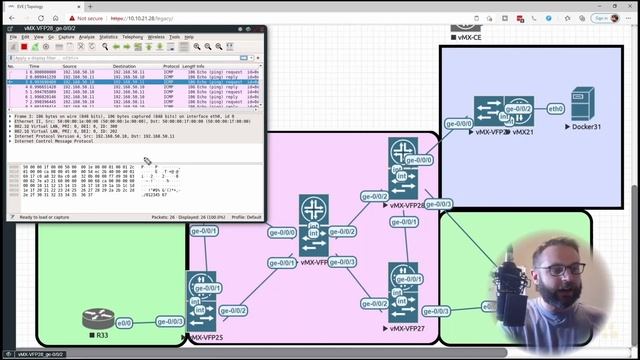640x360 pixels.
Task: Reset packet text to normal size
Action: click(x=219, y=47)
